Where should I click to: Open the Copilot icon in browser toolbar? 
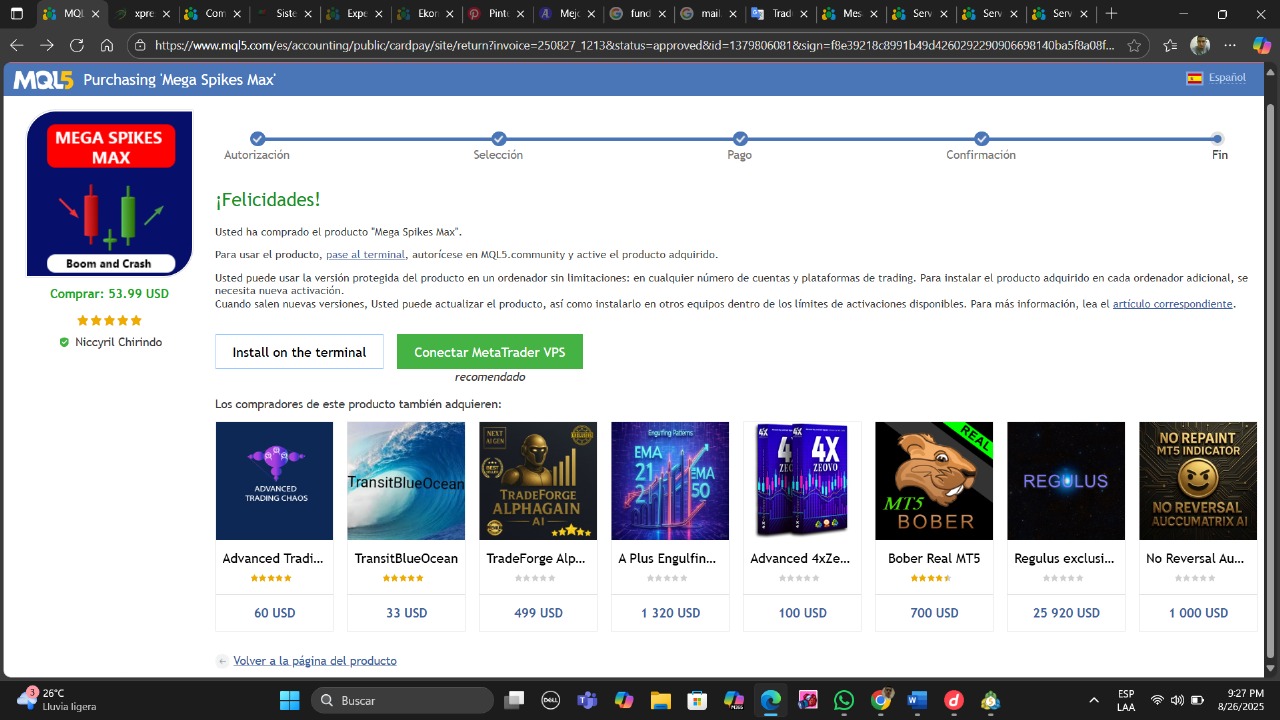pos(1262,46)
